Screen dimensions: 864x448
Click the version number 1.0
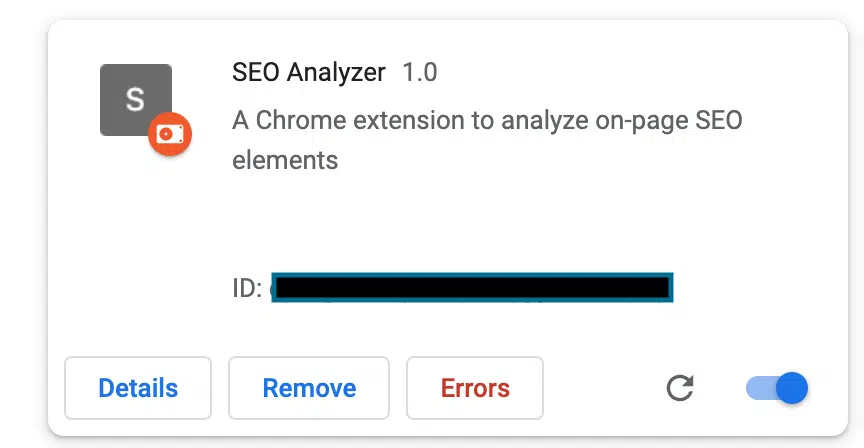tap(419, 73)
